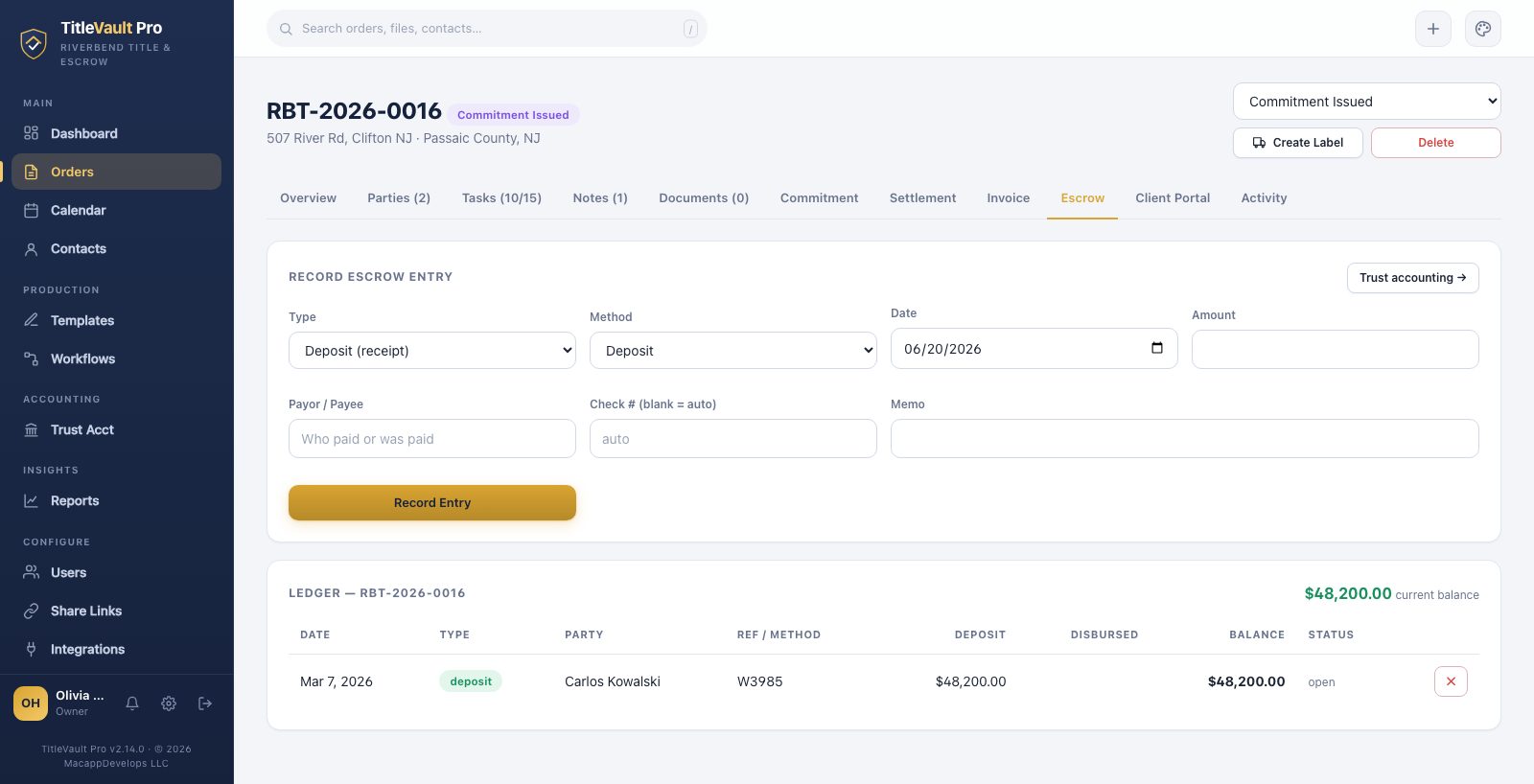
Task: Open the Method dropdown
Action: click(x=733, y=351)
